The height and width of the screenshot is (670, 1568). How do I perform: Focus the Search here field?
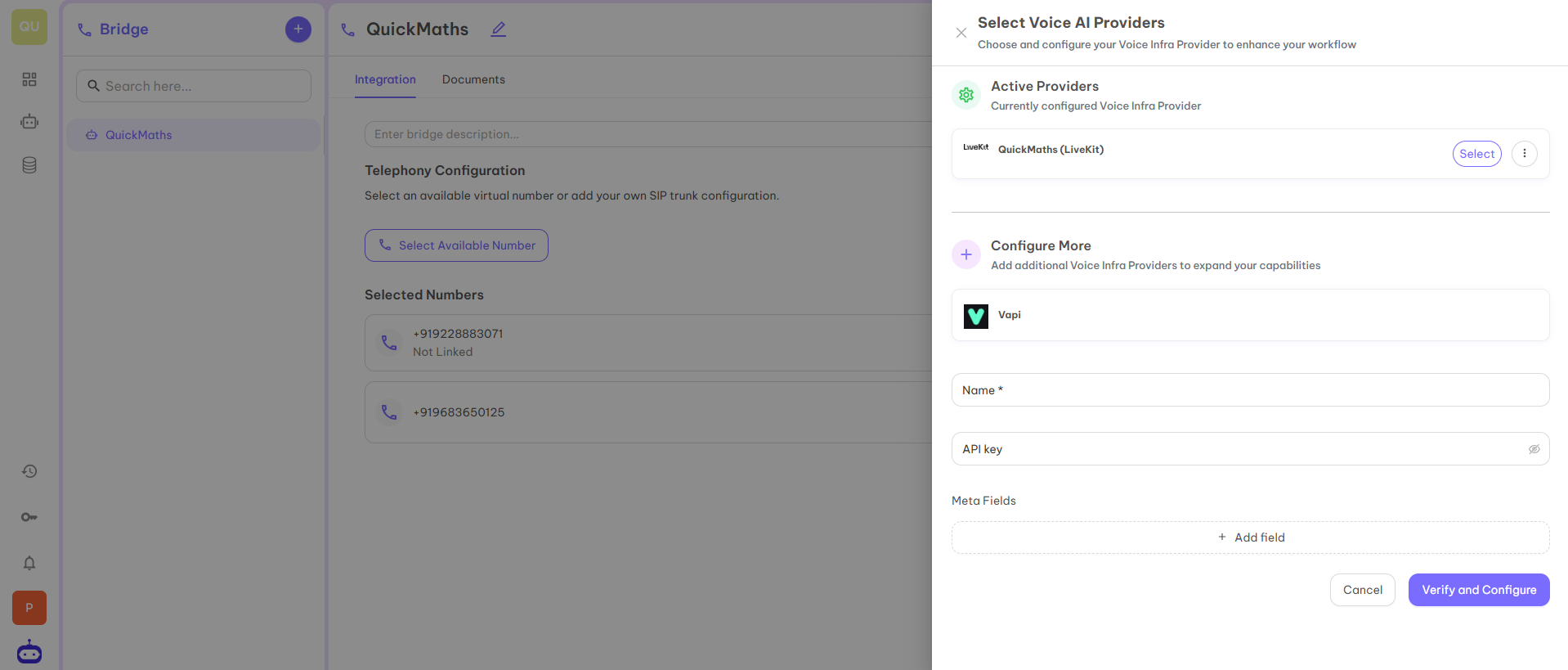[194, 86]
